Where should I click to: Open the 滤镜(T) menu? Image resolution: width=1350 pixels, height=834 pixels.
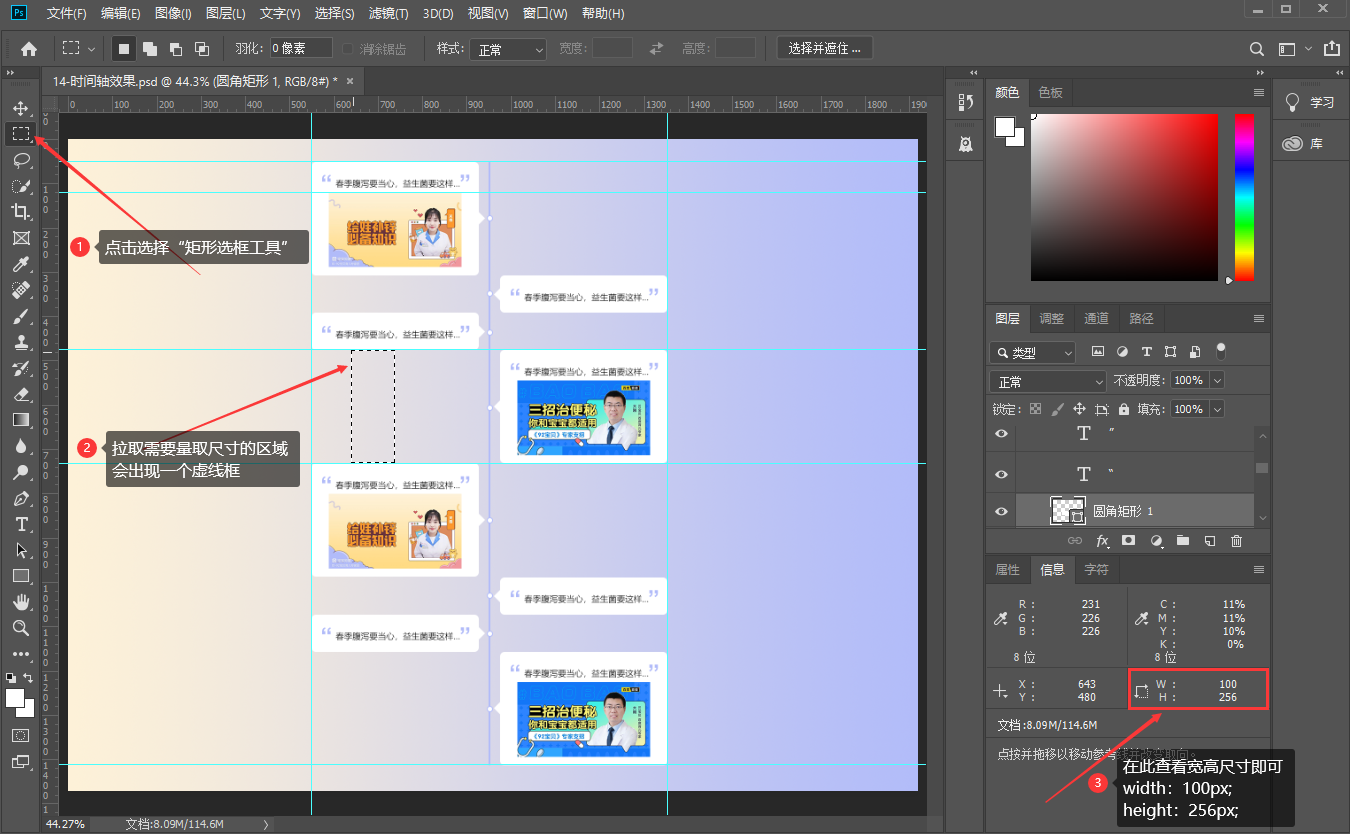coord(388,14)
